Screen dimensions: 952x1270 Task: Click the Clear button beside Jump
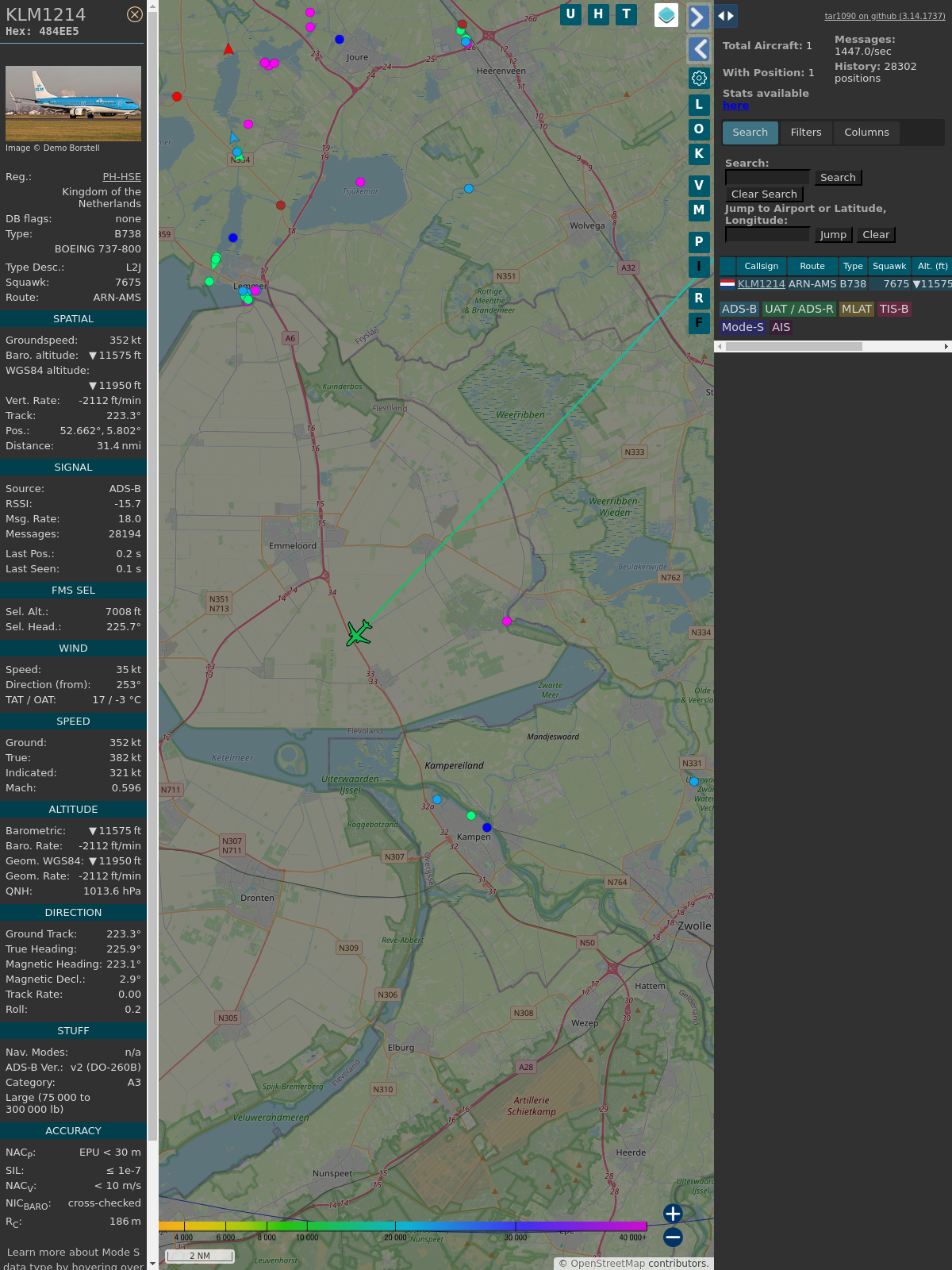[876, 235]
